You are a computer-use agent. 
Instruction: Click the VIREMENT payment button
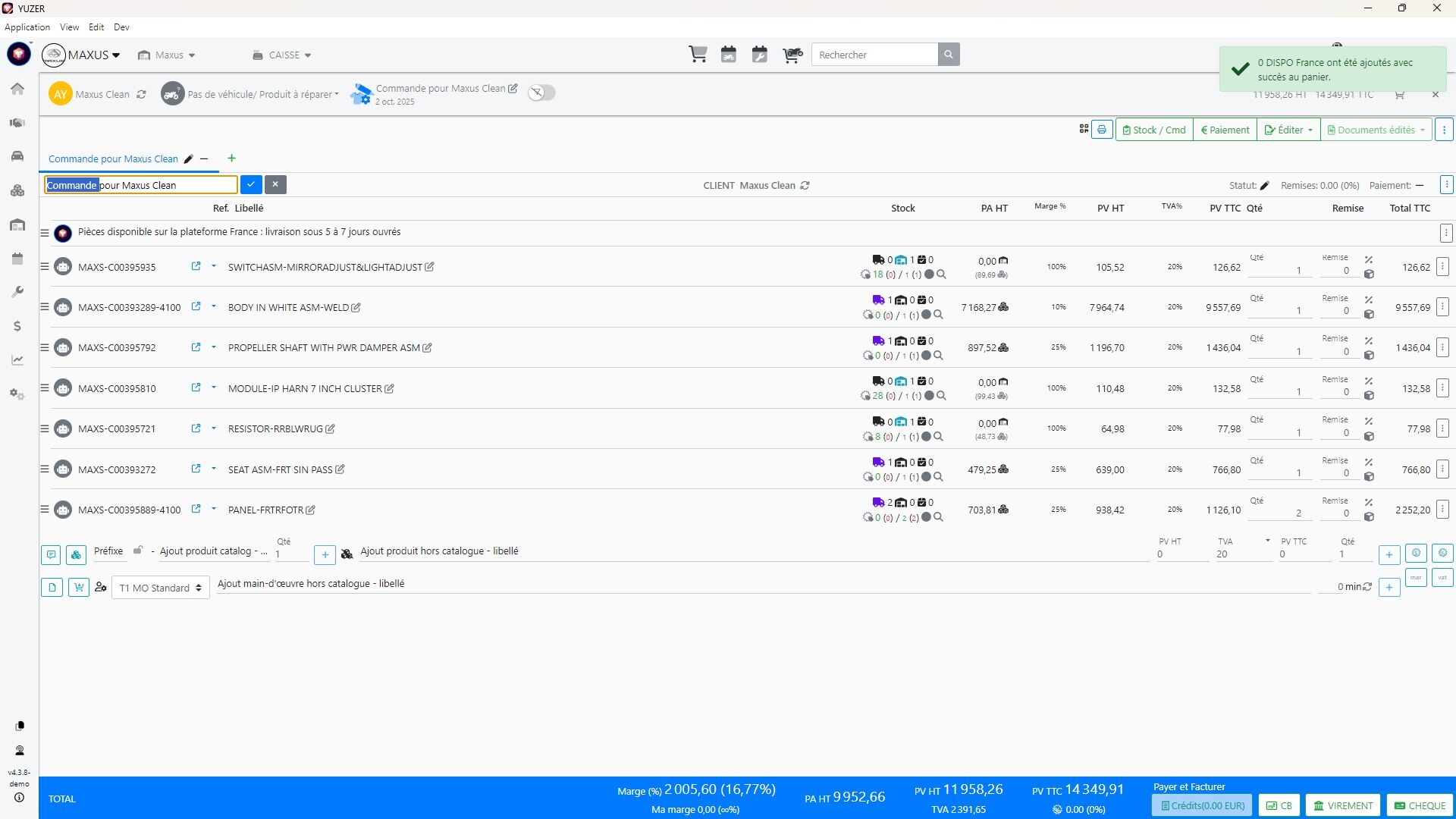tap(1343, 805)
